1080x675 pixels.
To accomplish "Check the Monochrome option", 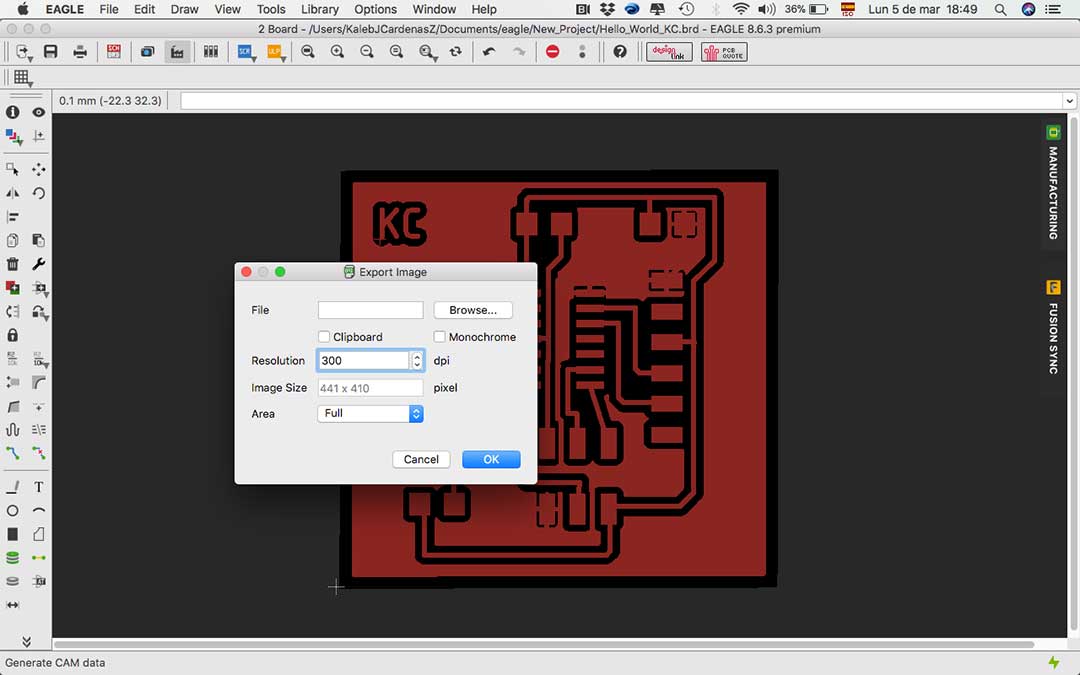I will click(x=440, y=337).
